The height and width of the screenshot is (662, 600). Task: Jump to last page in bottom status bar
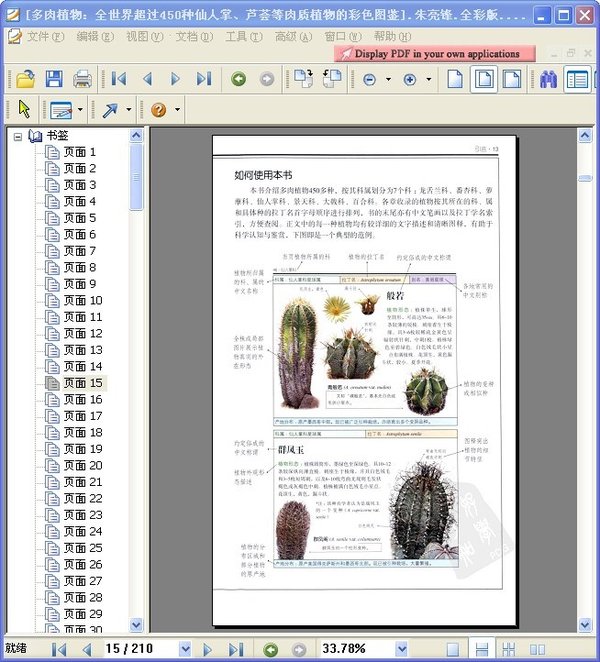pos(233,649)
